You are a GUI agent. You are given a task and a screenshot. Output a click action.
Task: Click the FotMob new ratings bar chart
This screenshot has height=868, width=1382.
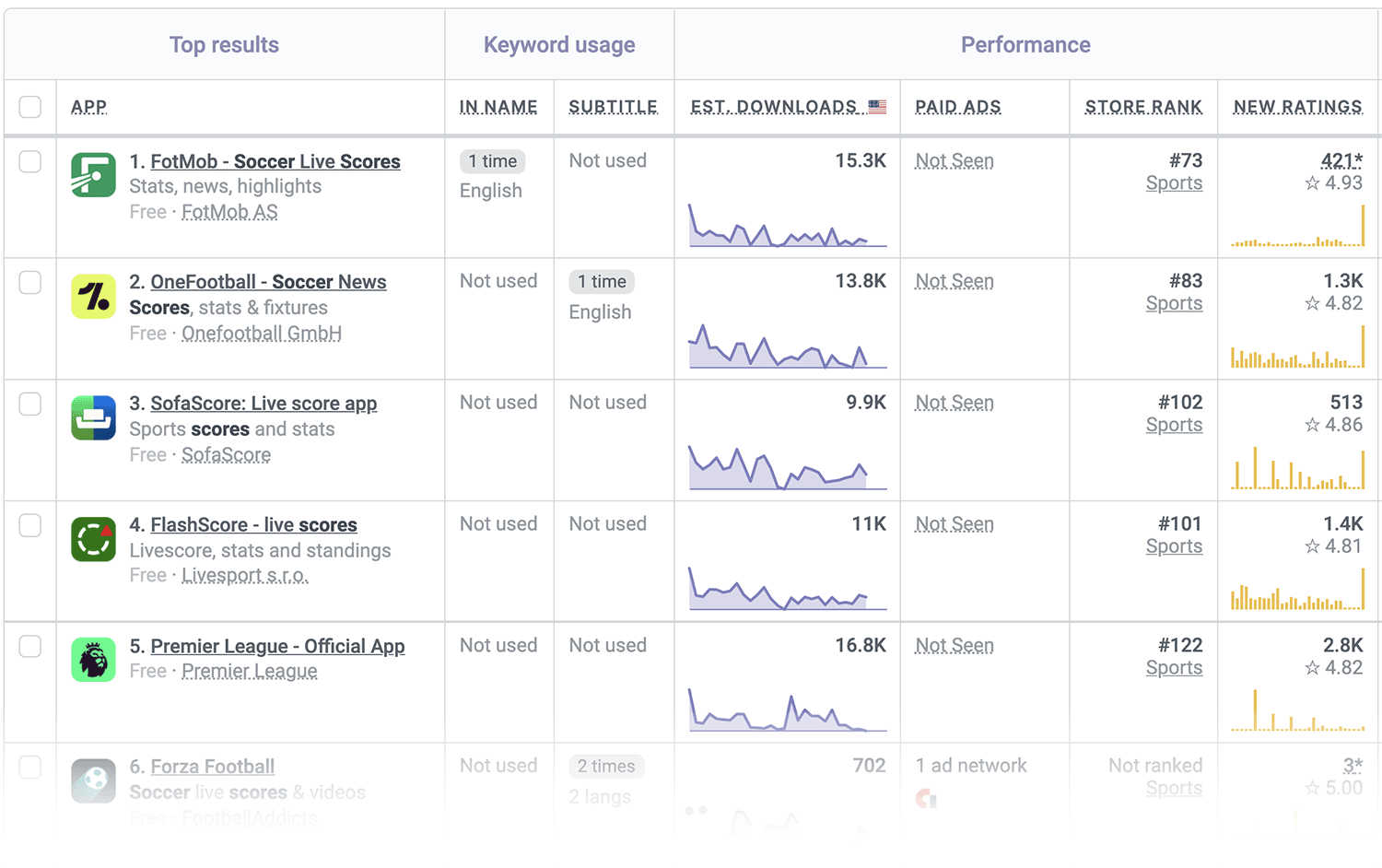tap(1297, 226)
